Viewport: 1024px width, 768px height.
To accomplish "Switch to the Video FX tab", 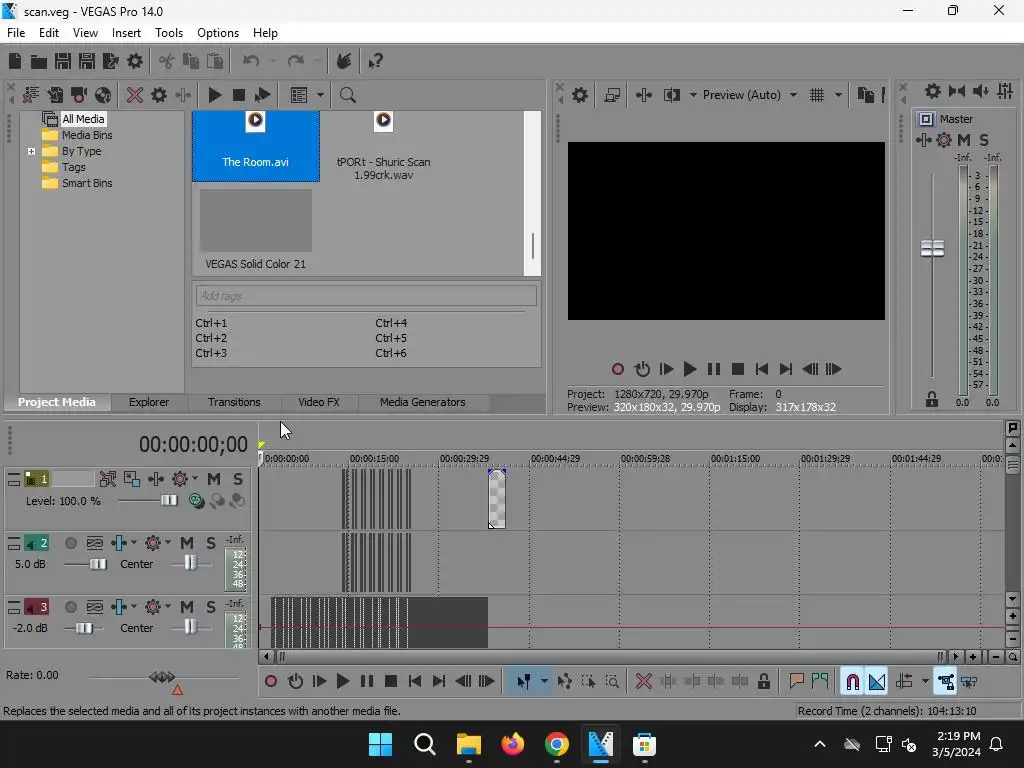I will click(319, 402).
